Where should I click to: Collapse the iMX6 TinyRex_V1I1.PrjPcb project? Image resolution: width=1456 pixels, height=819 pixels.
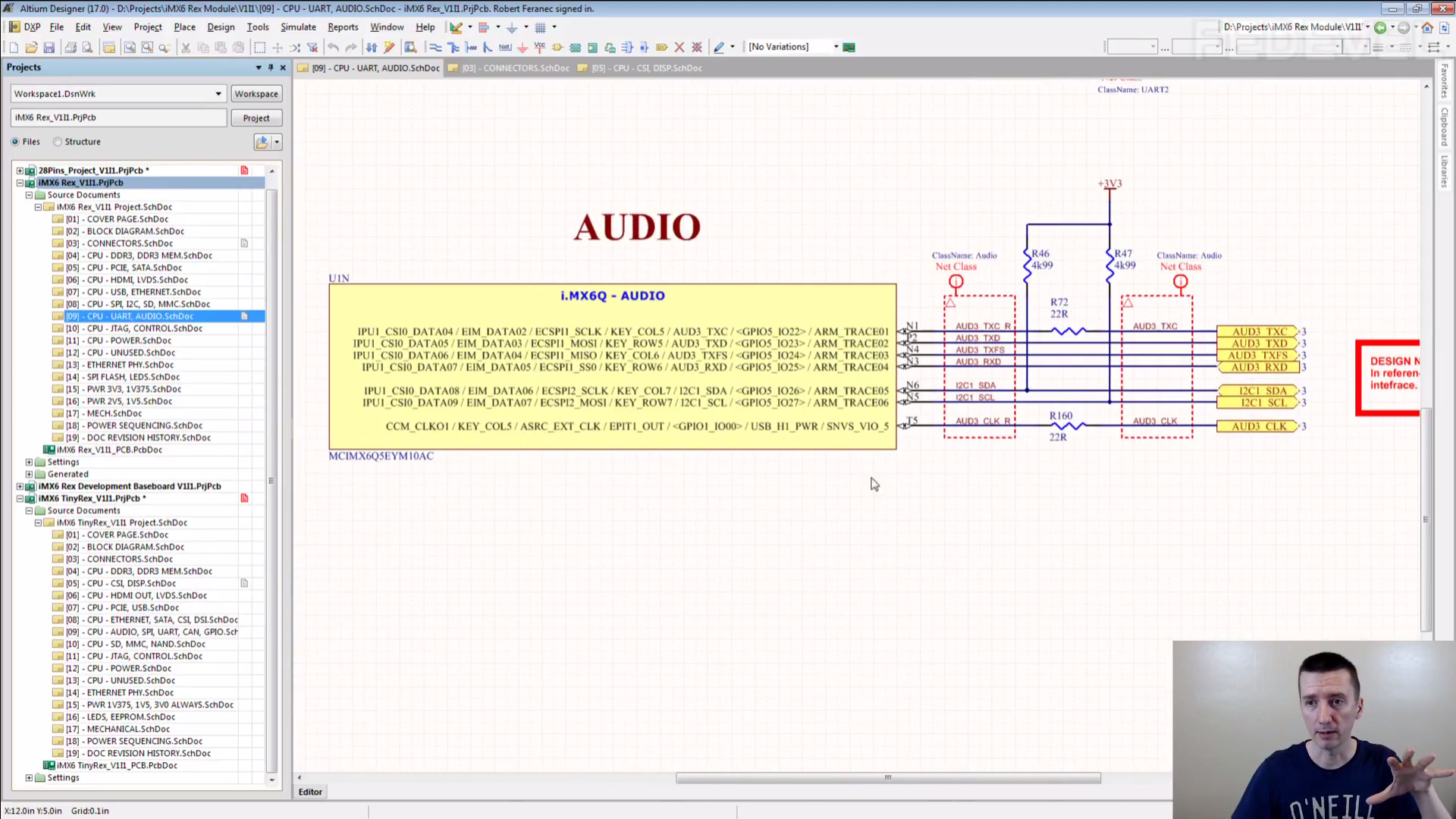[20, 498]
